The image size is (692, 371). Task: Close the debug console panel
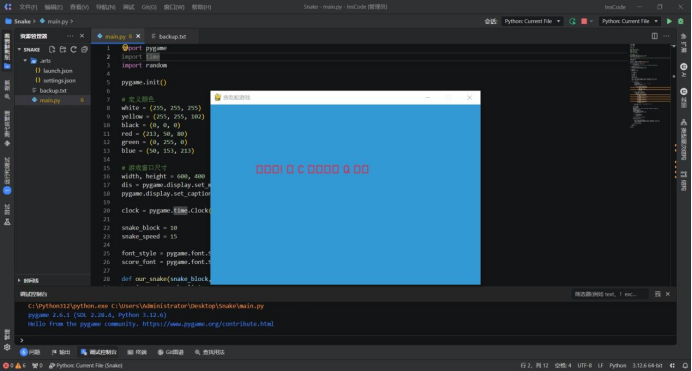pos(668,294)
